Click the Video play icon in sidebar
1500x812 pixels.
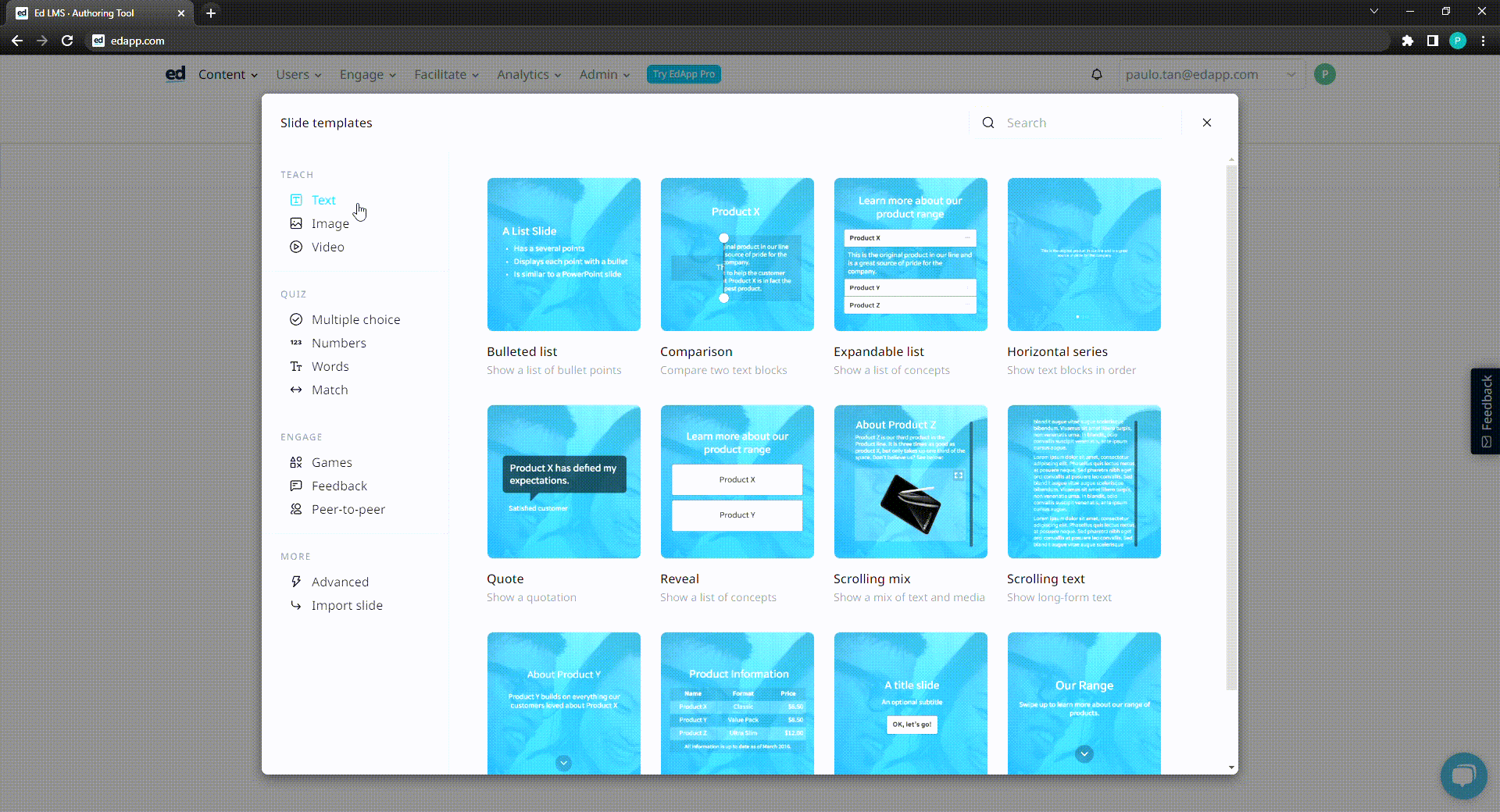(x=296, y=247)
